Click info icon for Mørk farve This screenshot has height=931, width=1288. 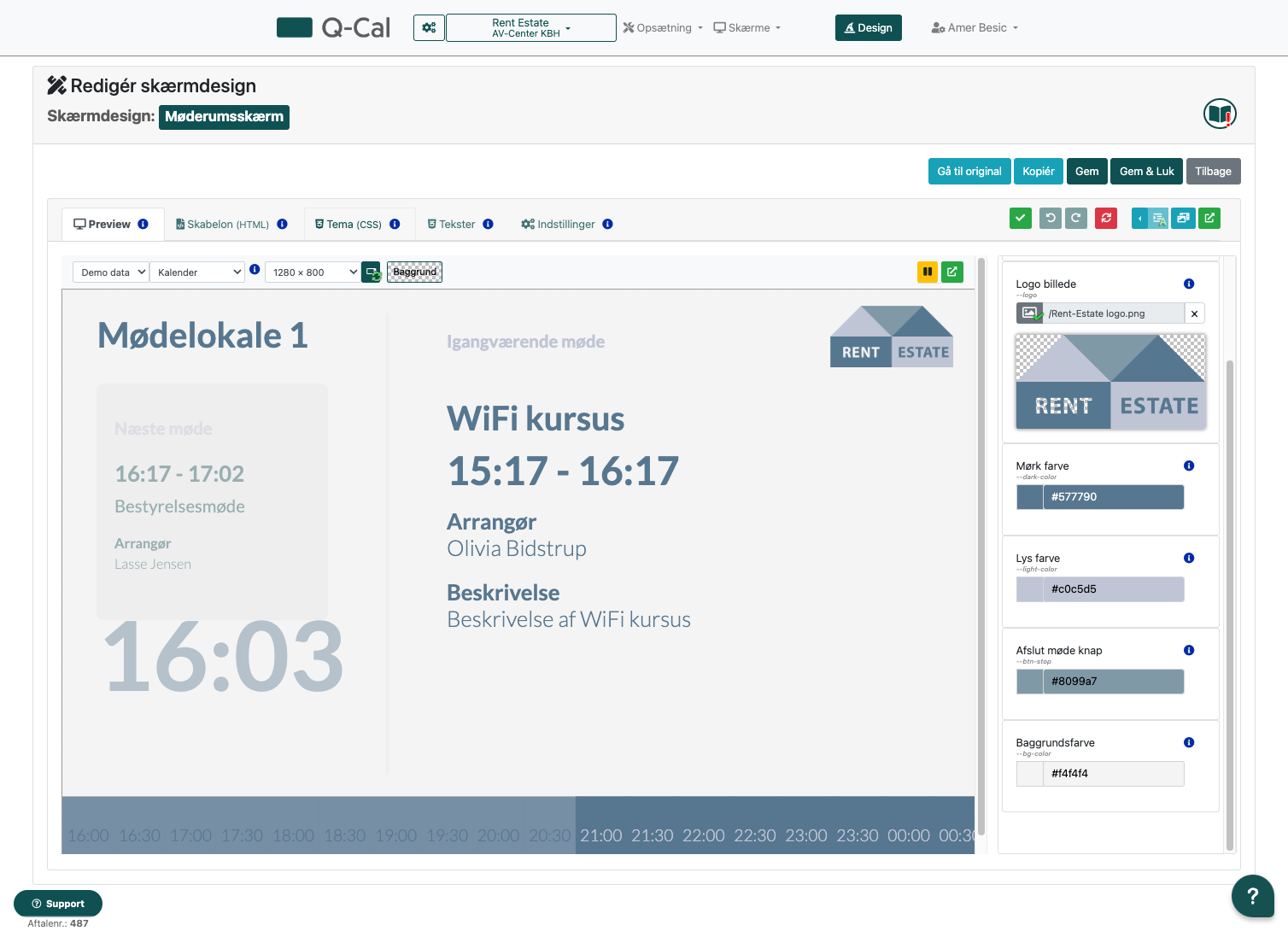(1189, 465)
